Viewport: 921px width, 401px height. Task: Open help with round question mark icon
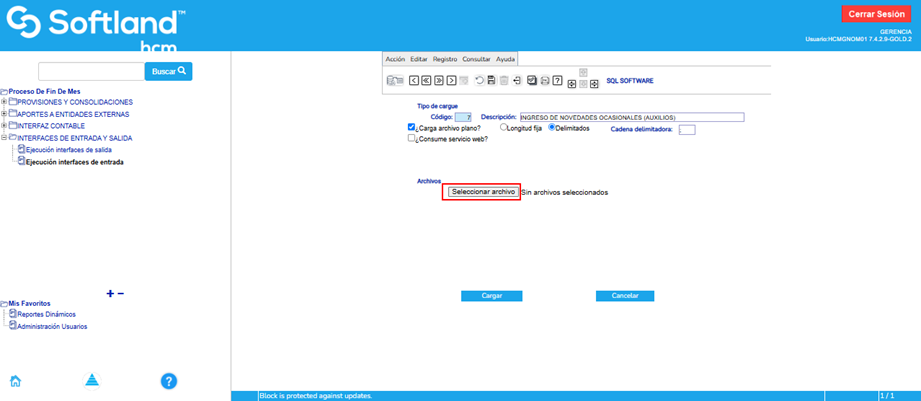pos(169,380)
